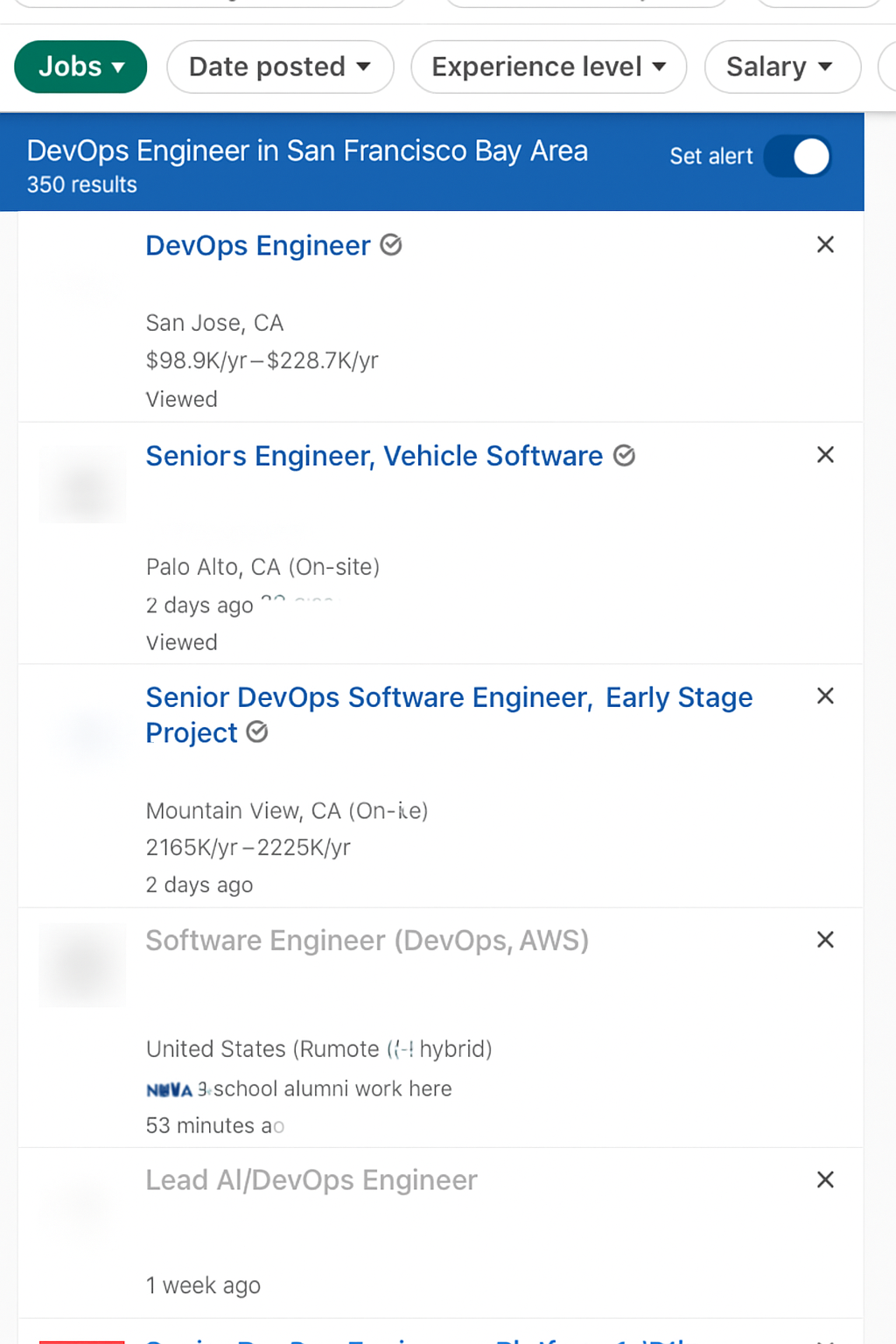
Task: Click the verified badge next to DevOps Engineer
Action: tap(391, 246)
